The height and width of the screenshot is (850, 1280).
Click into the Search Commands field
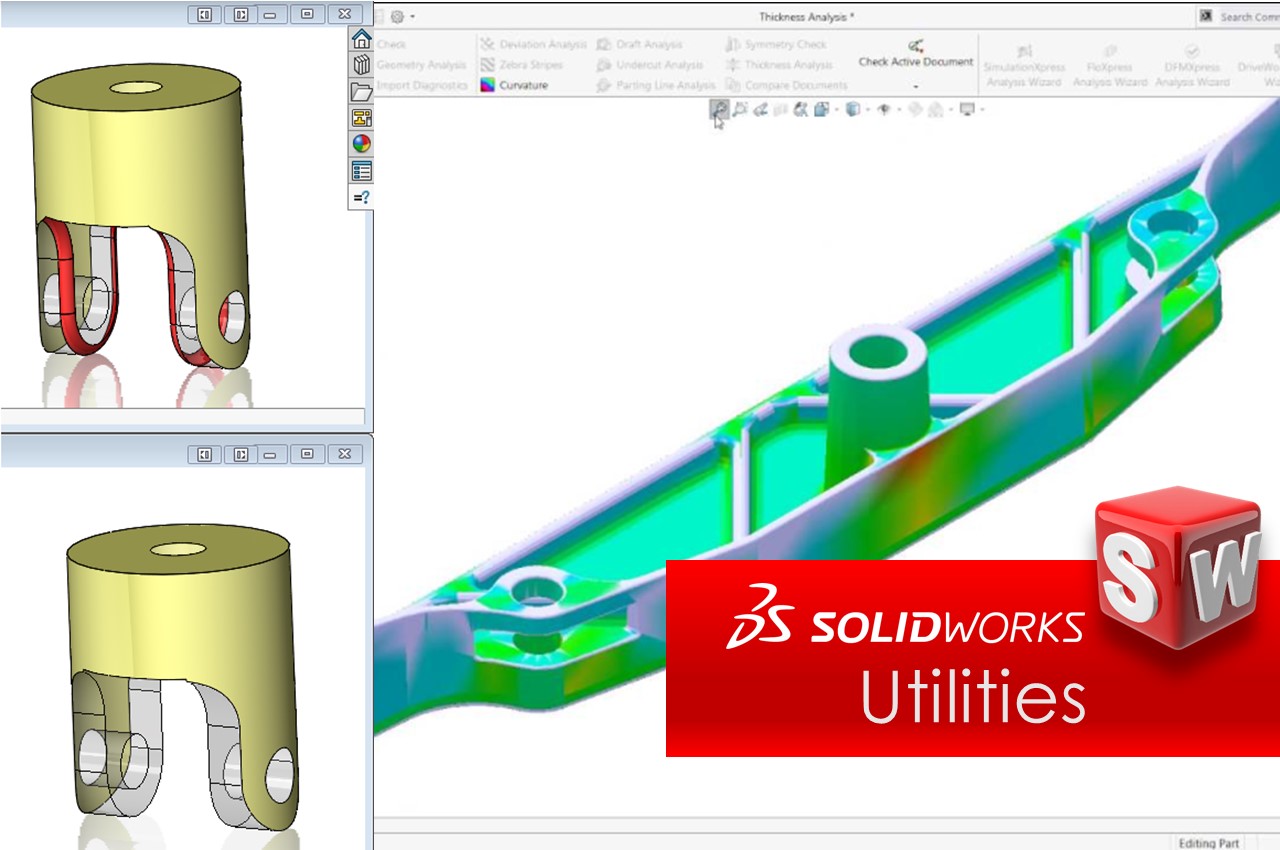pos(1249,16)
